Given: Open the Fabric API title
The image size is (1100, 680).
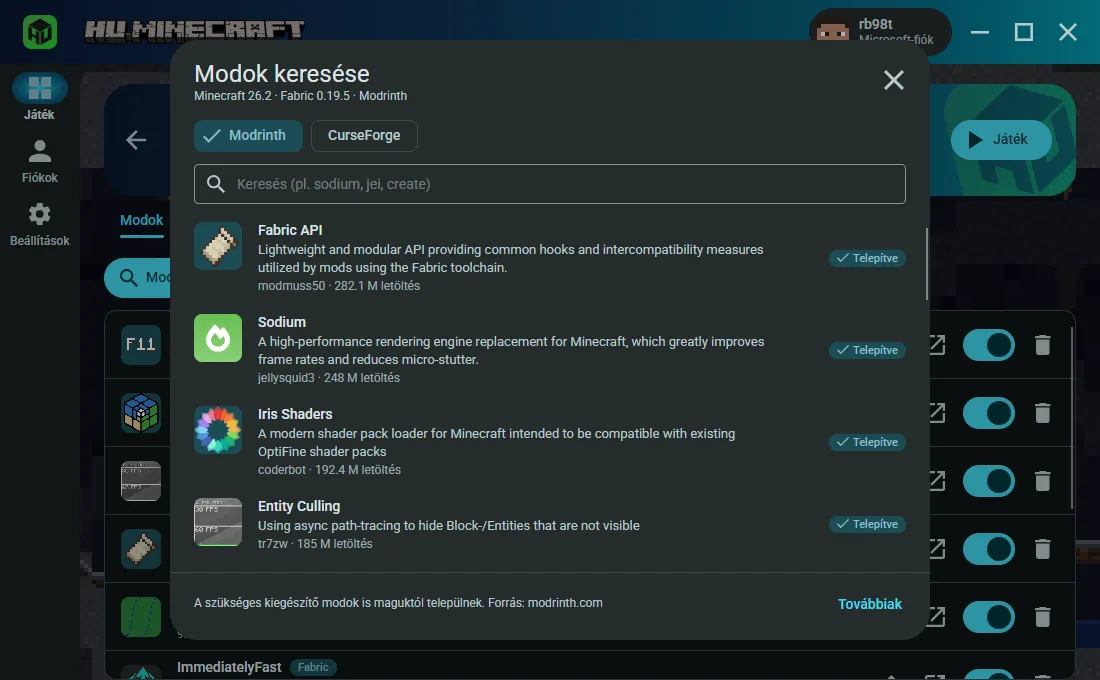Looking at the screenshot, I should (x=290, y=230).
